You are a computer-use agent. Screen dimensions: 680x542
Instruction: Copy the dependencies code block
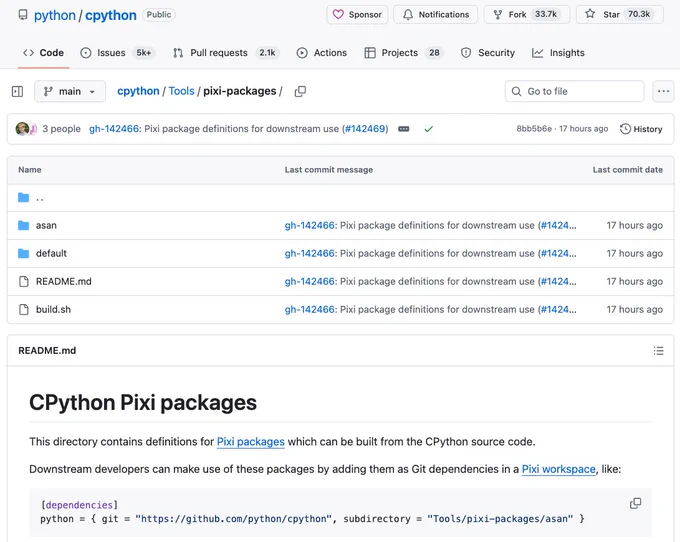coord(635,503)
